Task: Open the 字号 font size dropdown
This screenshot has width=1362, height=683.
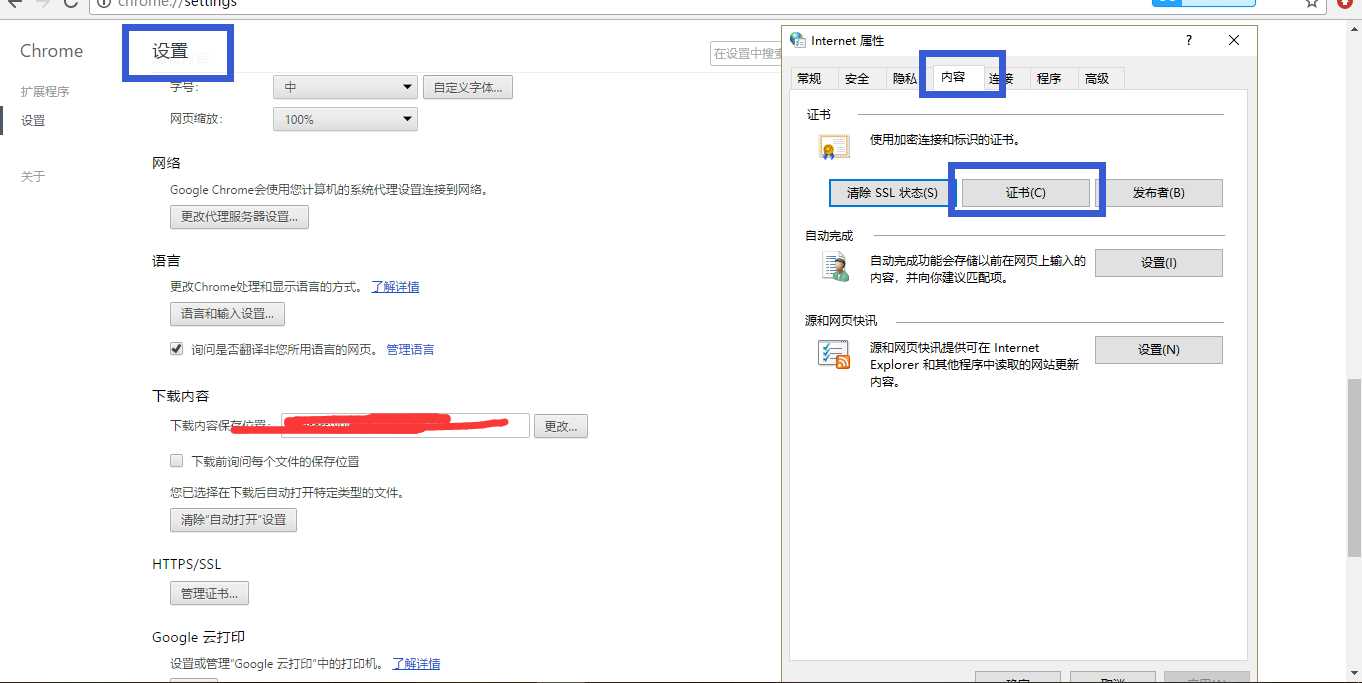Action: pyautogui.click(x=345, y=87)
